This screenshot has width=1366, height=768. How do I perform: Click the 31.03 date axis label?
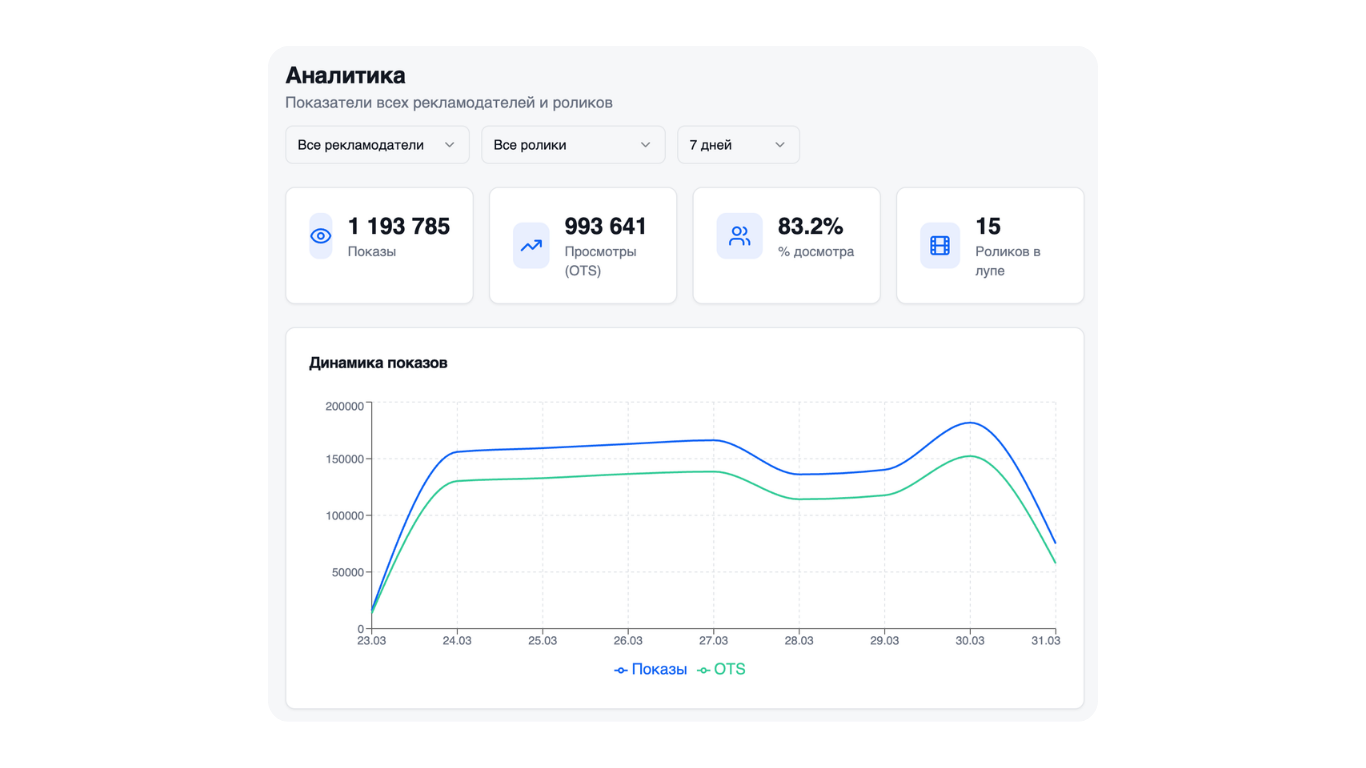click(x=1045, y=641)
